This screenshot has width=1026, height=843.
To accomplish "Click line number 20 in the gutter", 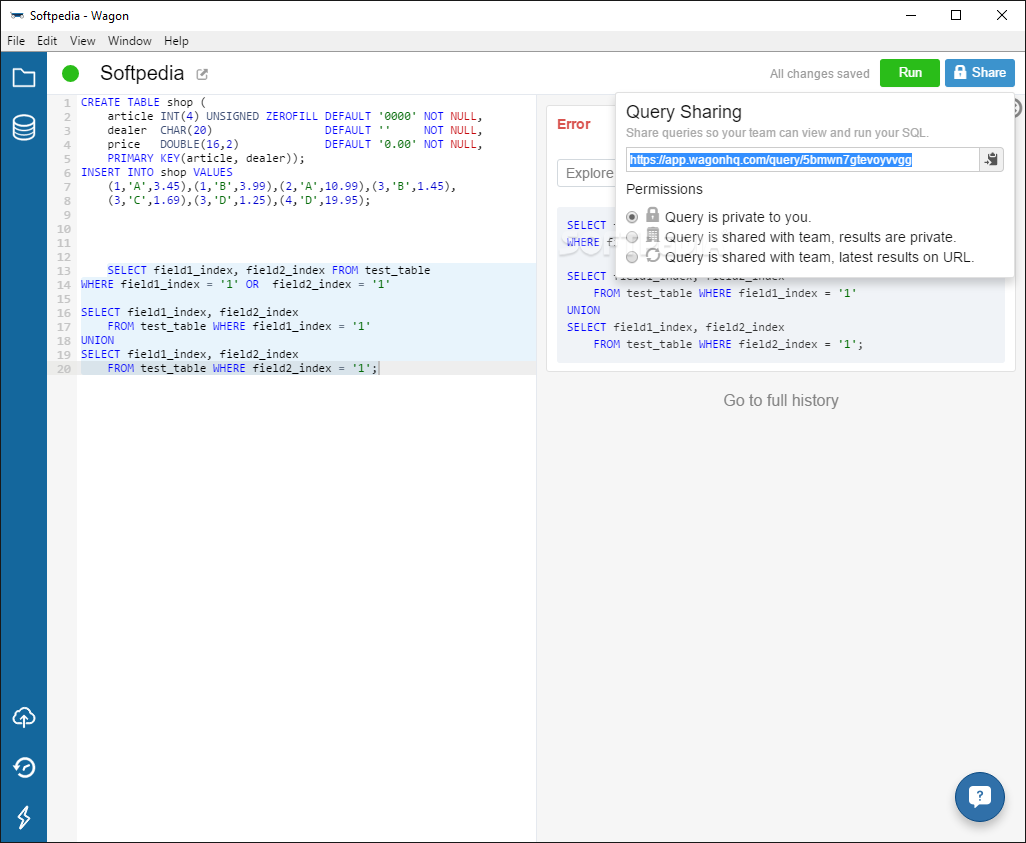I will (x=63, y=368).
